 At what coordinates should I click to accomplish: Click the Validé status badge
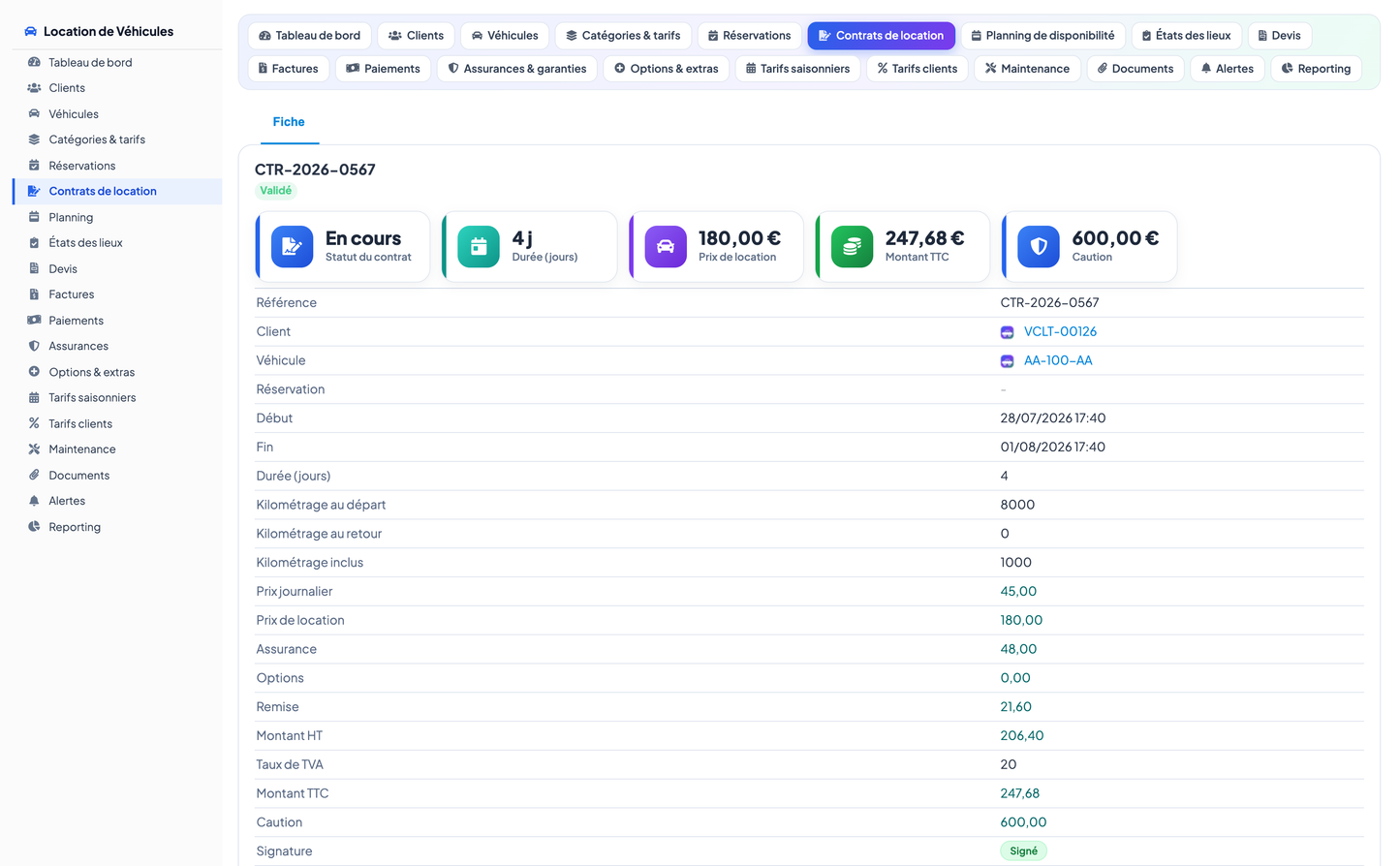pyautogui.click(x=275, y=191)
